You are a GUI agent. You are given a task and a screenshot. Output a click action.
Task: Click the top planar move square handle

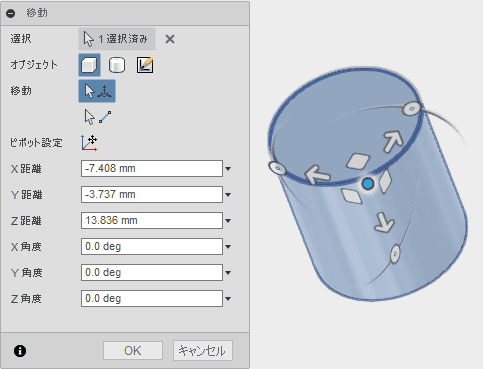point(358,161)
